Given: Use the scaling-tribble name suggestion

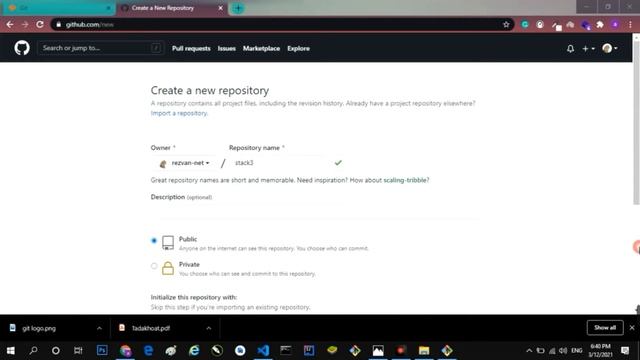Looking at the screenshot, I should (x=405, y=180).
